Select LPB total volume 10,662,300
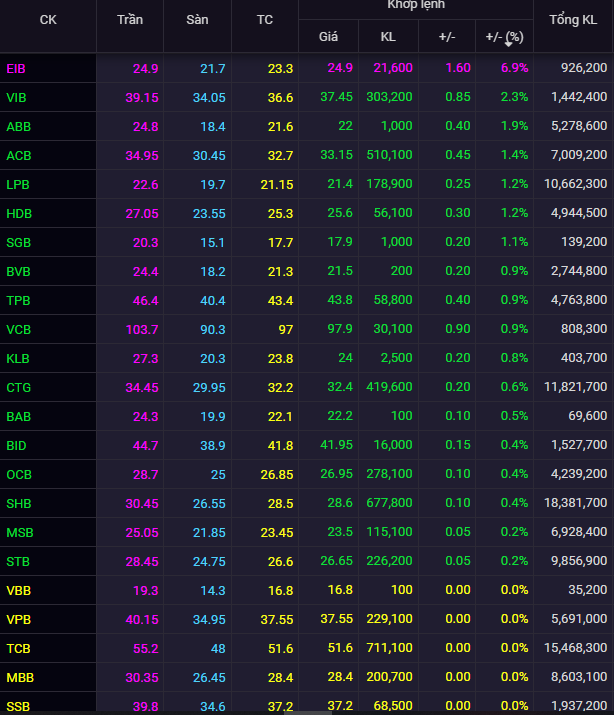Viewport: 614px width, 715px height. click(575, 184)
